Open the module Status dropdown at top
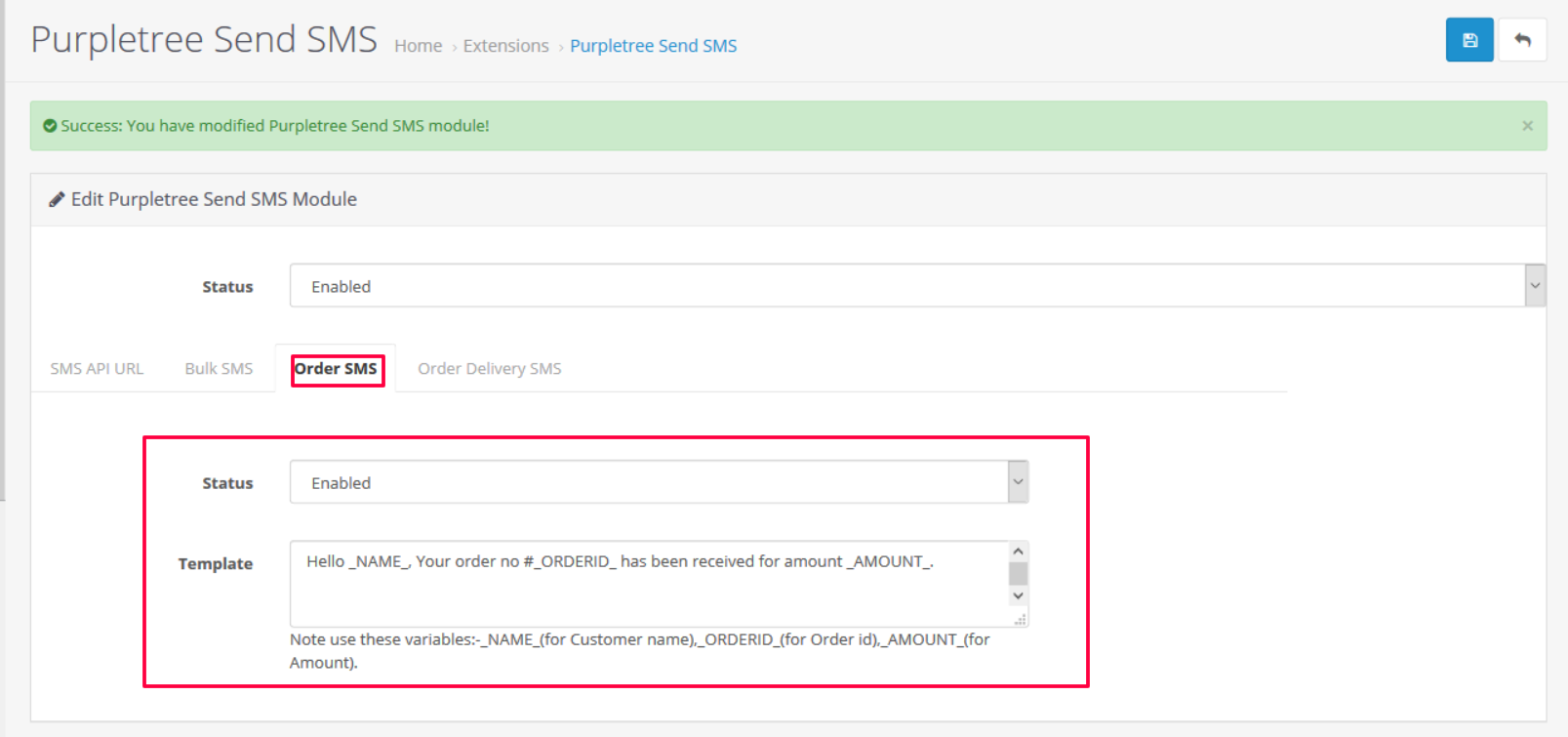The height and width of the screenshot is (737, 1568). coord(917,285)
